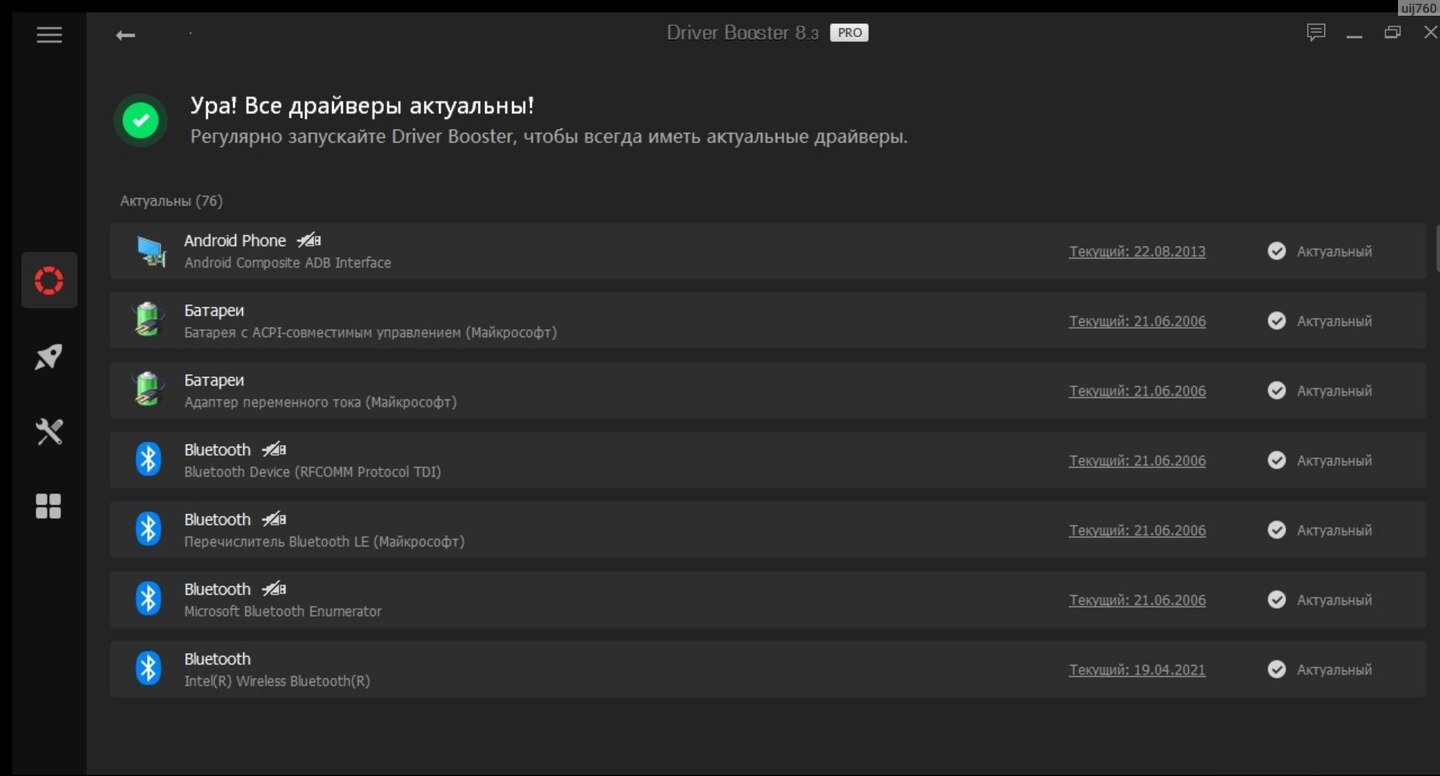The width and height of the screenshot is (1440, 776).
Task: Click badge icon beside Bluetooth LE entry
Action: [274, 519]
